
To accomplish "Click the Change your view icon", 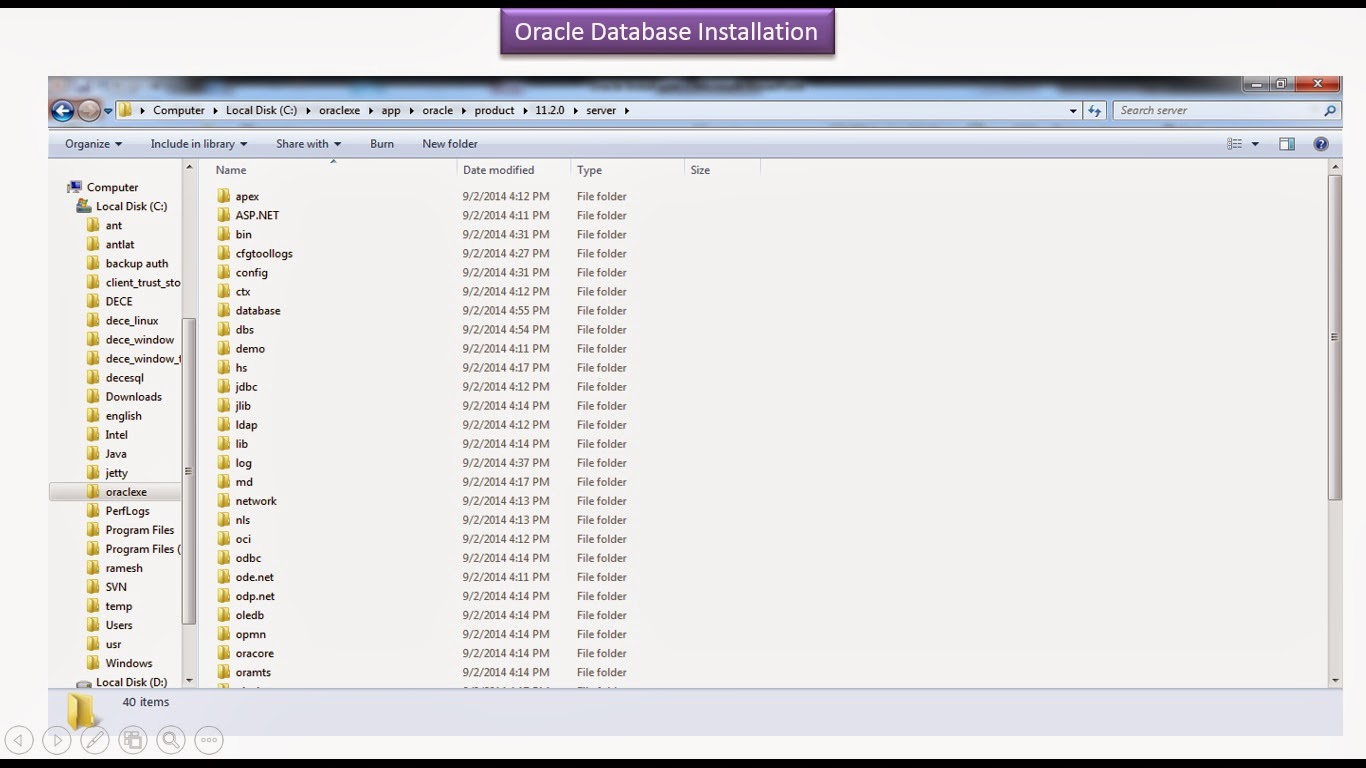I will click(1235, 144).
